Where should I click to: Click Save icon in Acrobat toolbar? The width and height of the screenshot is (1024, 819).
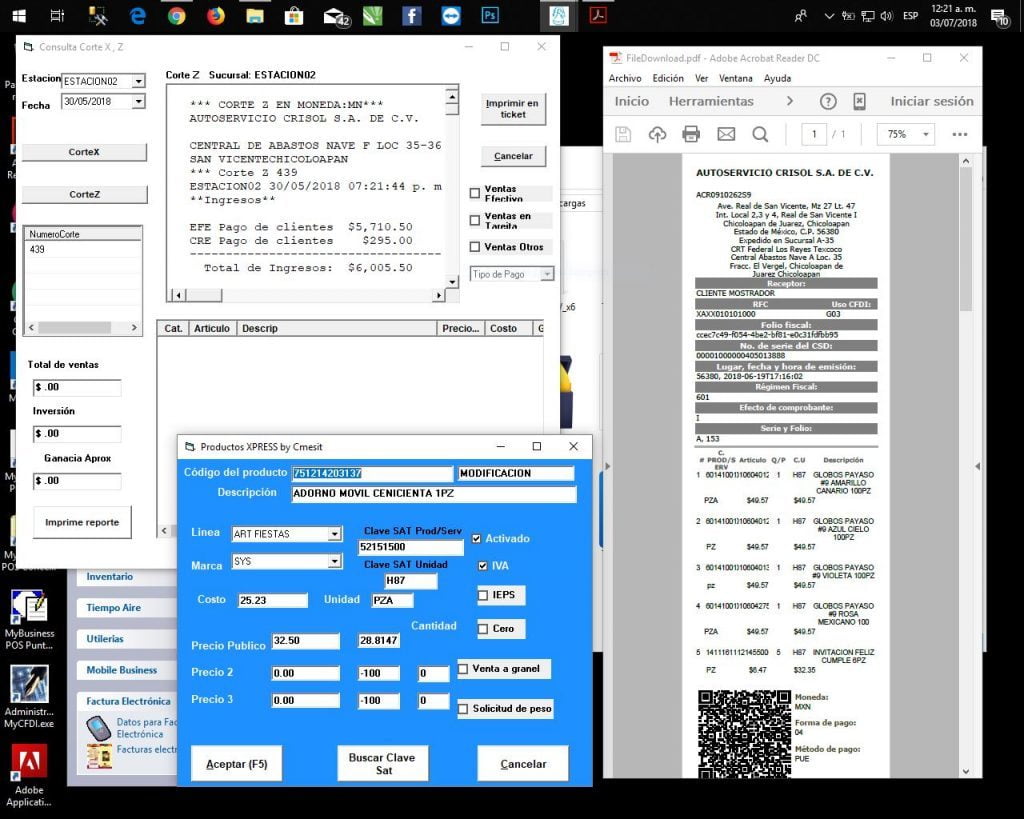[x=623, y=135]
